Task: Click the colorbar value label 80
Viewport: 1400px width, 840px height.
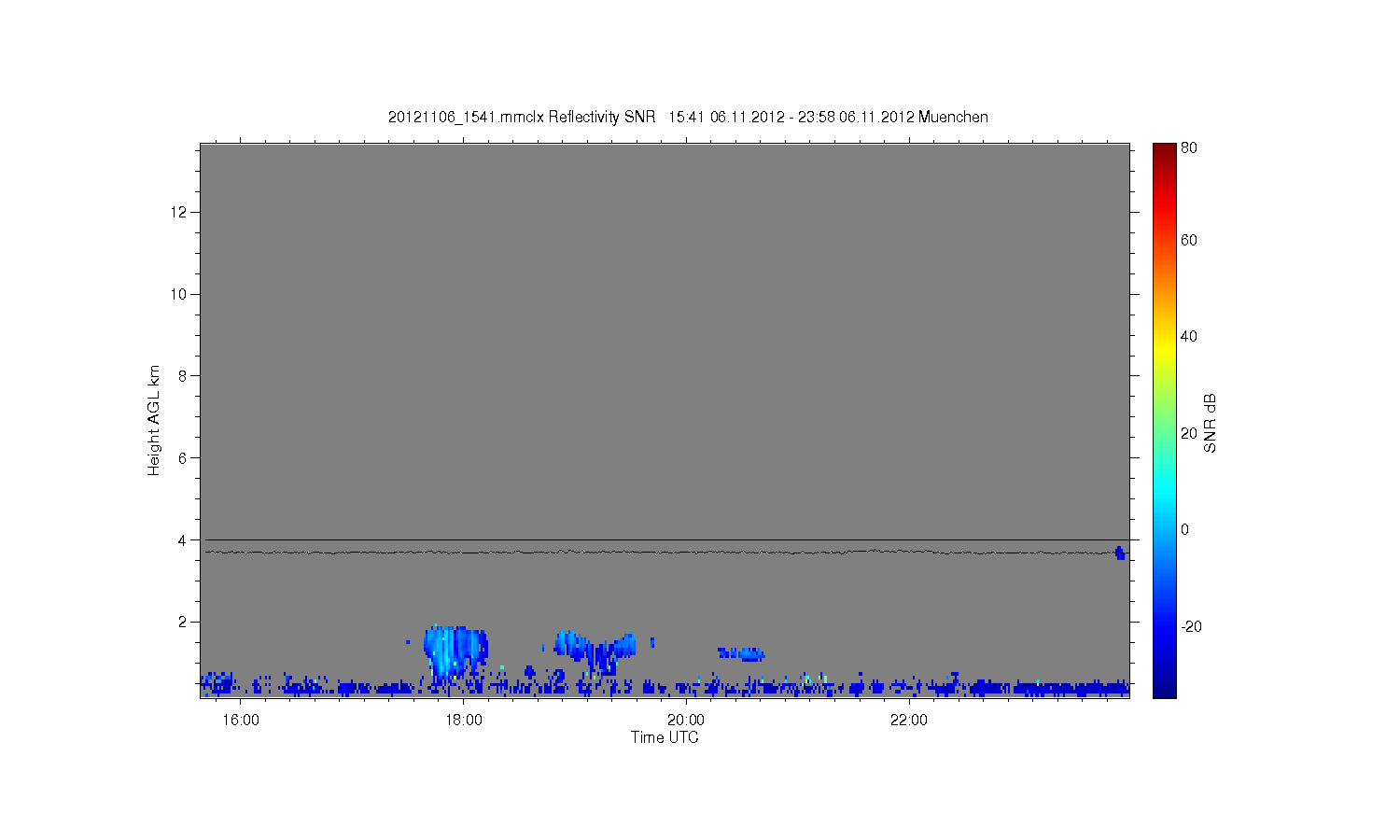Action: tap(1189, 148)
